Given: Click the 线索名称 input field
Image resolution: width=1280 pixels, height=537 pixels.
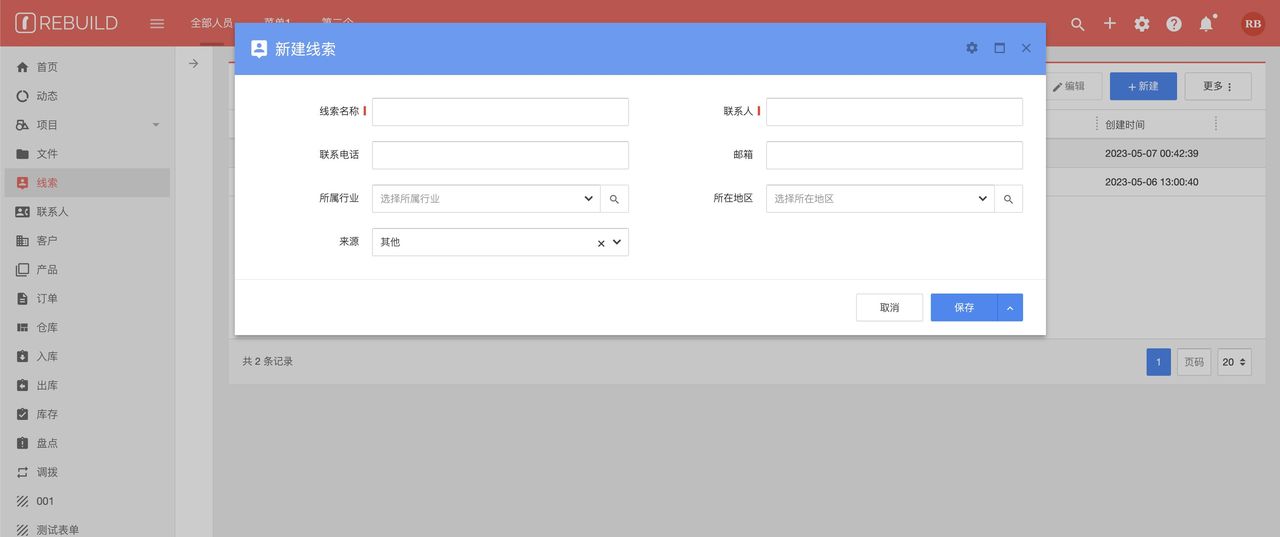Looking at the screenshot, I should pos(500,112).
